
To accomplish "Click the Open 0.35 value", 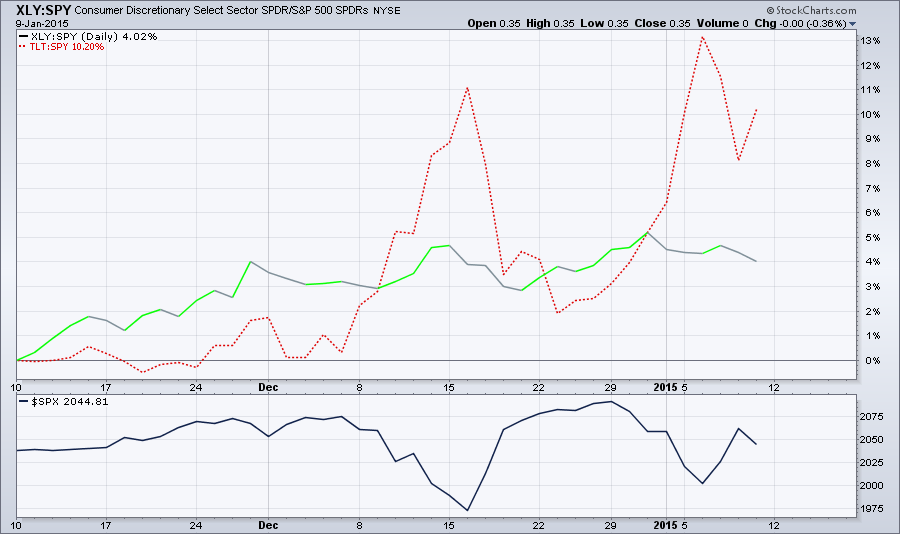I will [x=494, y=24].
